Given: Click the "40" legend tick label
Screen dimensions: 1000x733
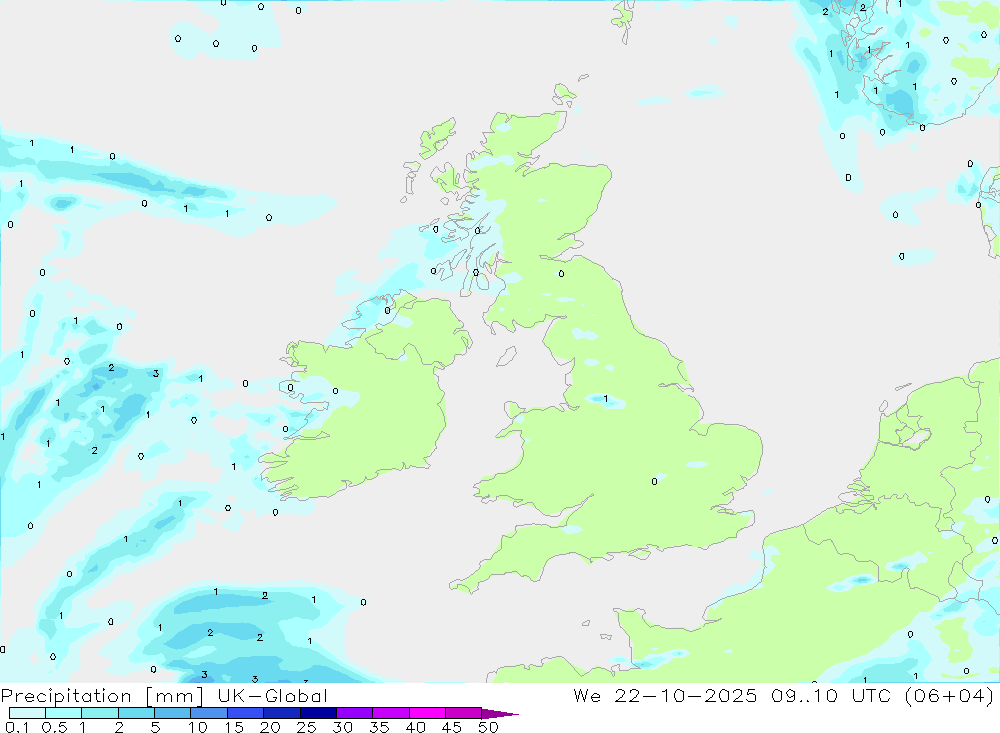Looking at the screenshot, I should pos(415,727).
